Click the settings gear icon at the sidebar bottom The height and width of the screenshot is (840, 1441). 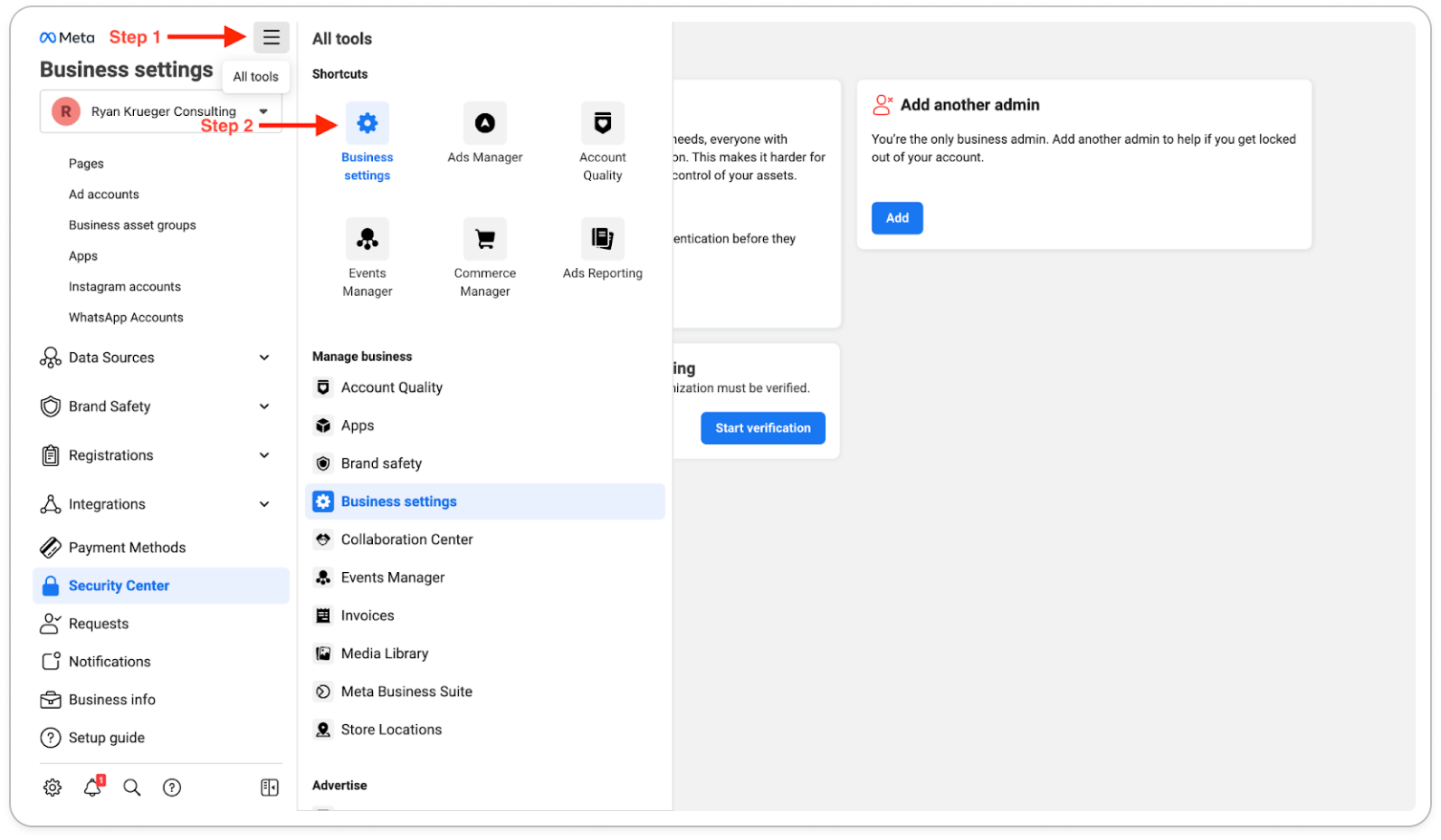(52, 787)
